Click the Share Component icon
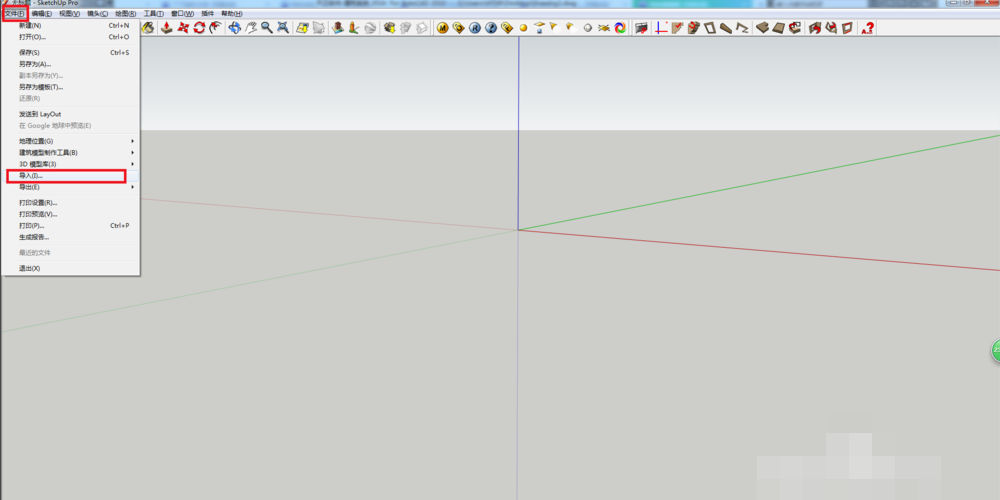The width and height of the screenshot is (1000, 500). coord(422,27)
